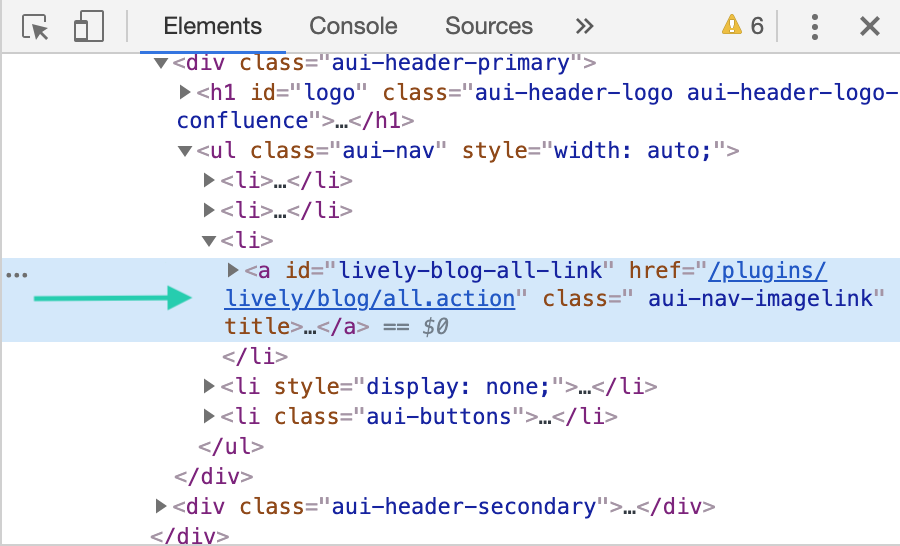Activate the inspect element picker icon
Screen dimensions: 900x546
point(36,27)
